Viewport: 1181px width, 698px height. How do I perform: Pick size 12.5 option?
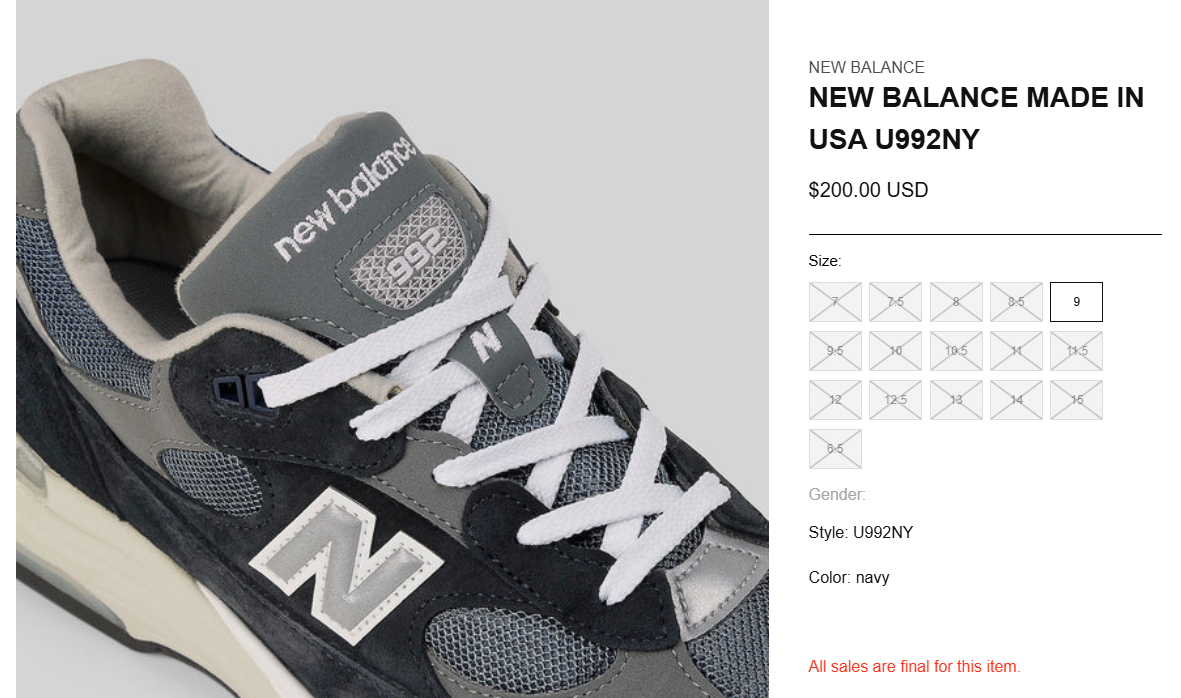click(896, 400)
